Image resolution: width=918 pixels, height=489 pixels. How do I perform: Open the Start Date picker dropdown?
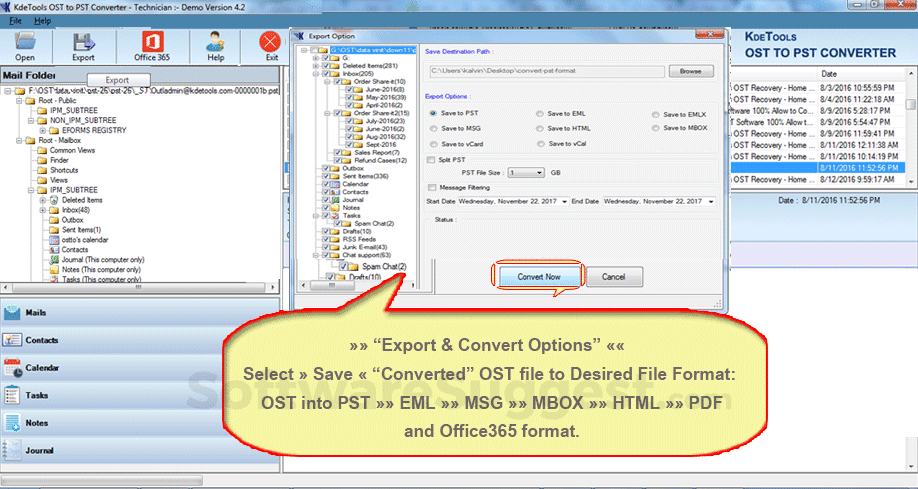coord(564,201)
